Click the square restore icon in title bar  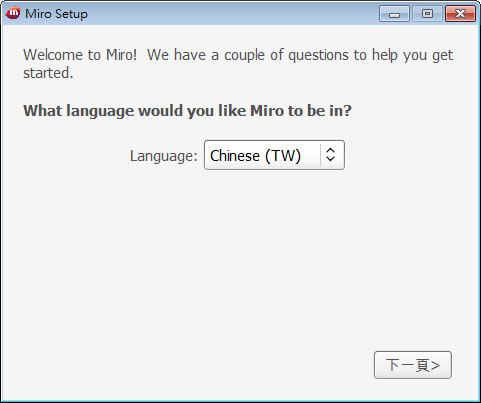(427, 14)
